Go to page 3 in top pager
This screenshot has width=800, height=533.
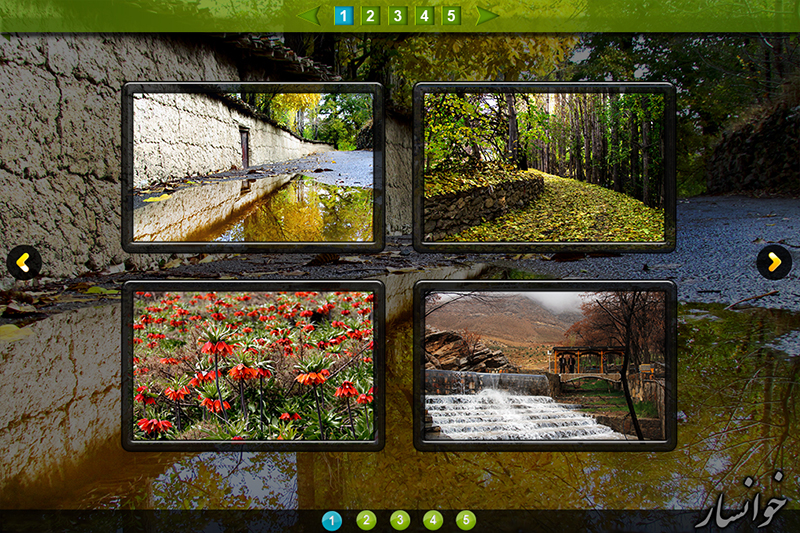pyautogui.click(x=397, y=15)
